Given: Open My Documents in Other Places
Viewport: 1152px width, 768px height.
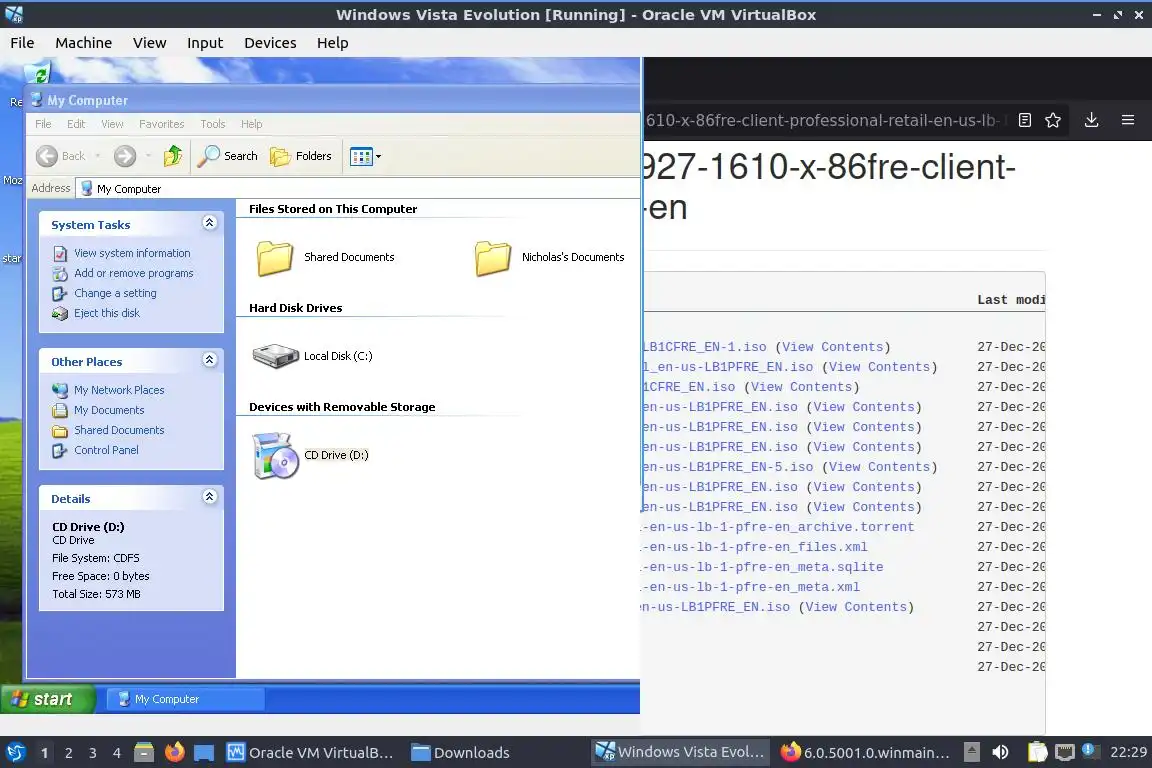Looking at the screenshot, I should (109, 409).
